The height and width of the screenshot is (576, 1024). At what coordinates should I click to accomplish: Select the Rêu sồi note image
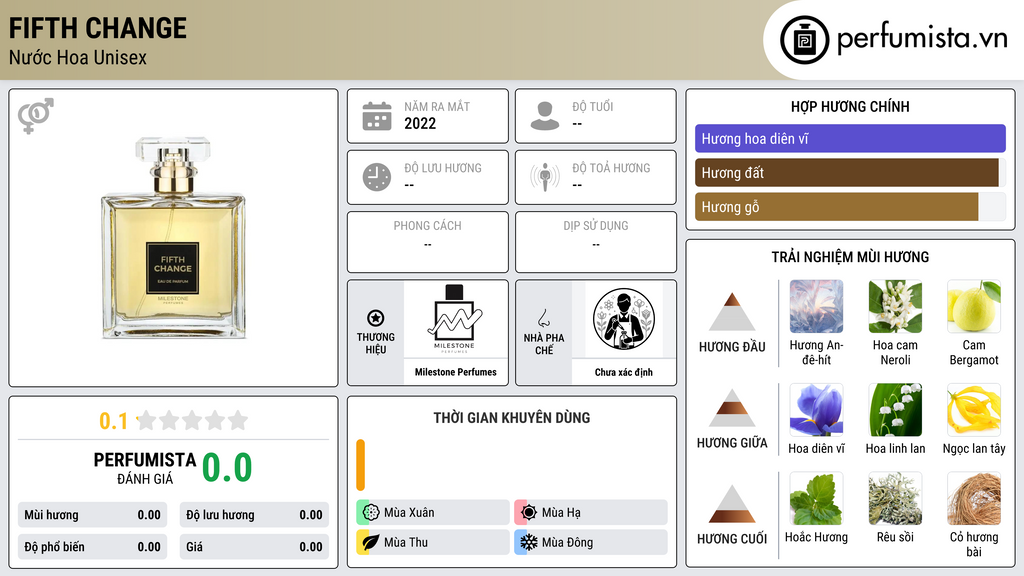pos(895,498)
